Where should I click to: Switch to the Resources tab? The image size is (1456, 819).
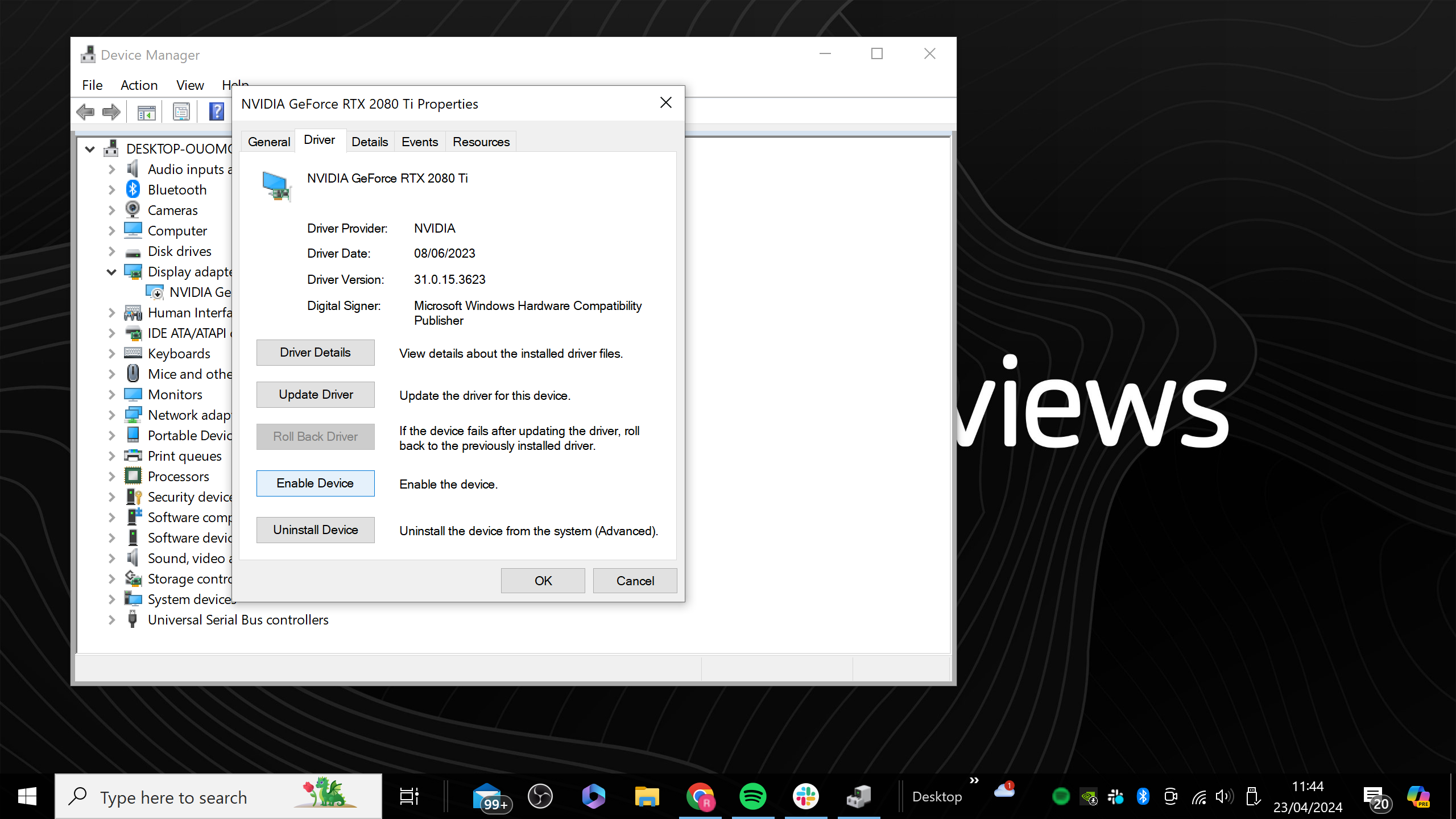(x=481, y=142)
